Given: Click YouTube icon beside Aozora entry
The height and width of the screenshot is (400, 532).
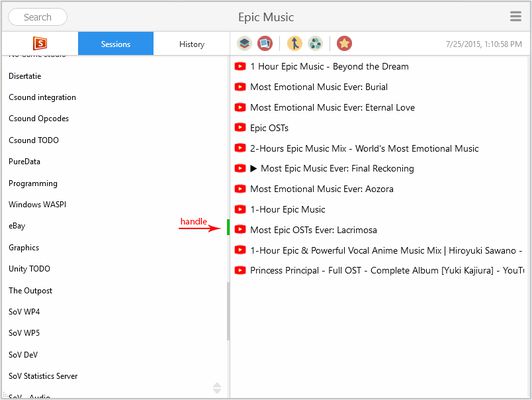Looking at the screenshot, I should 240,189.
